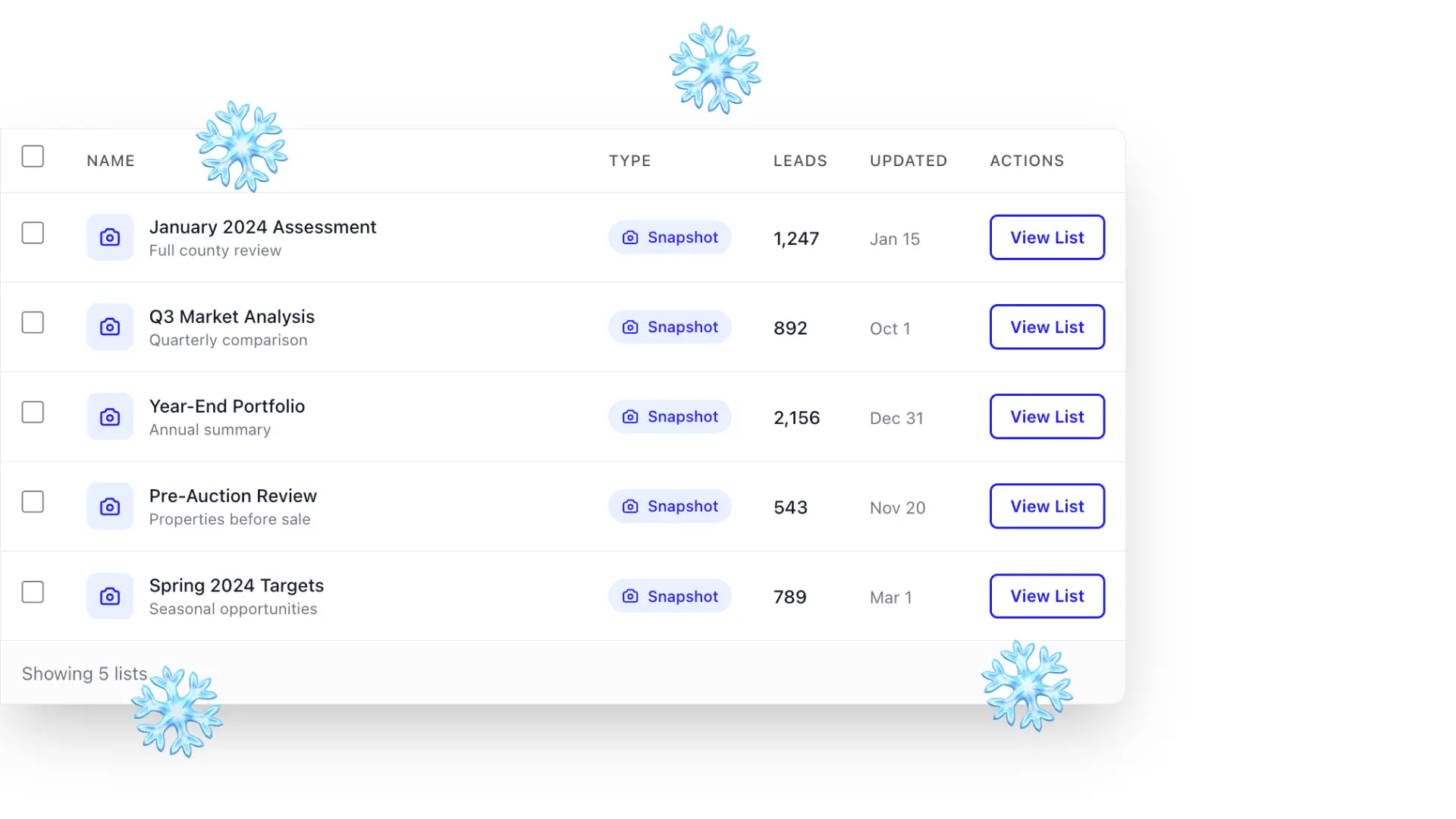
Task: Open View List for Q3 Market Analysis
Action: click(x=1046, y=327)
